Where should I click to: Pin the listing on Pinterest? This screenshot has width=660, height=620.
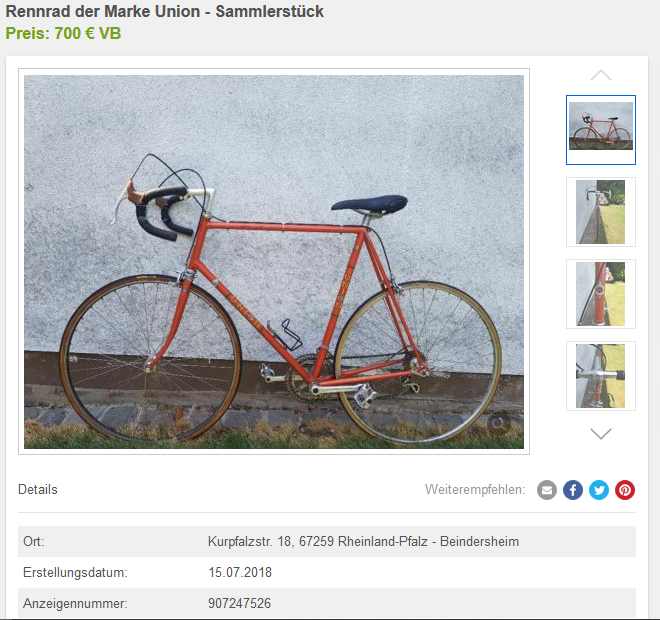point(625,490)
